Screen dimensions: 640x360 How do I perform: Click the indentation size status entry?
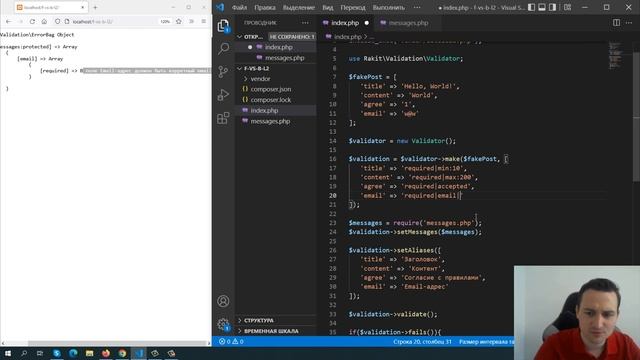pyautogui.click(x=486, y=342)
